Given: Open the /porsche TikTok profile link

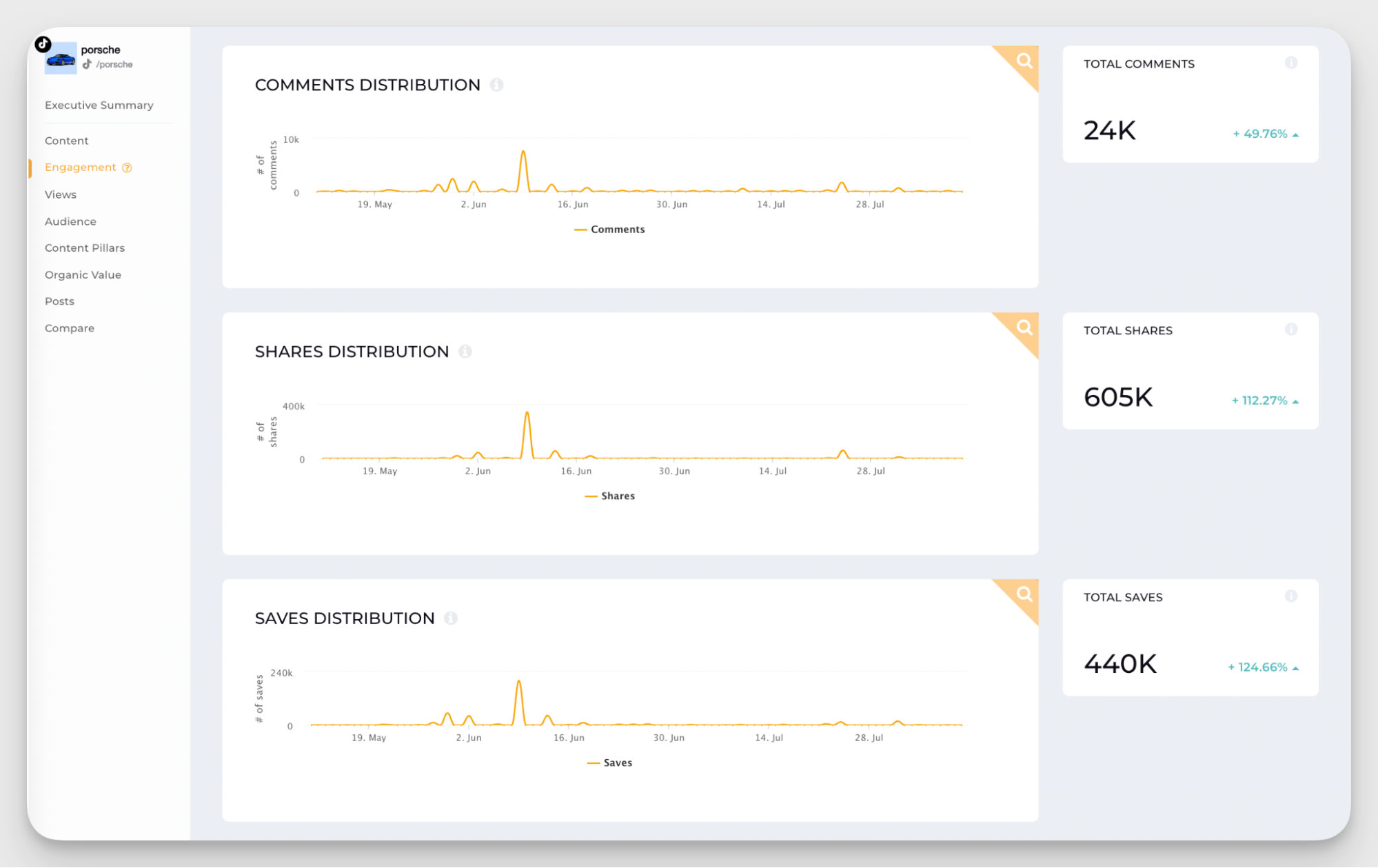Looking at the screenshot, I should 114,65.
